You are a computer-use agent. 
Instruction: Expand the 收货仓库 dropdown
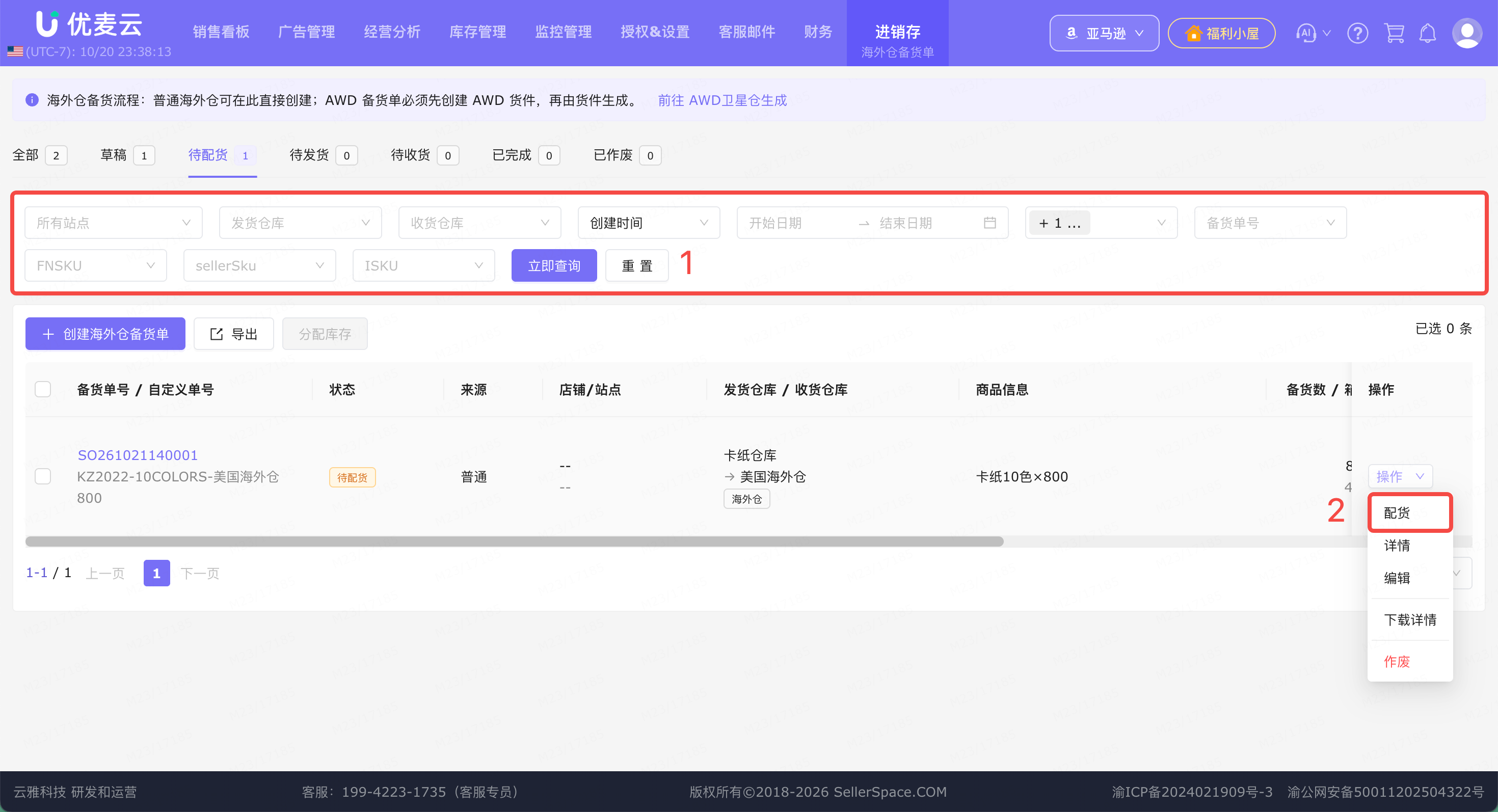click(480, 223)
